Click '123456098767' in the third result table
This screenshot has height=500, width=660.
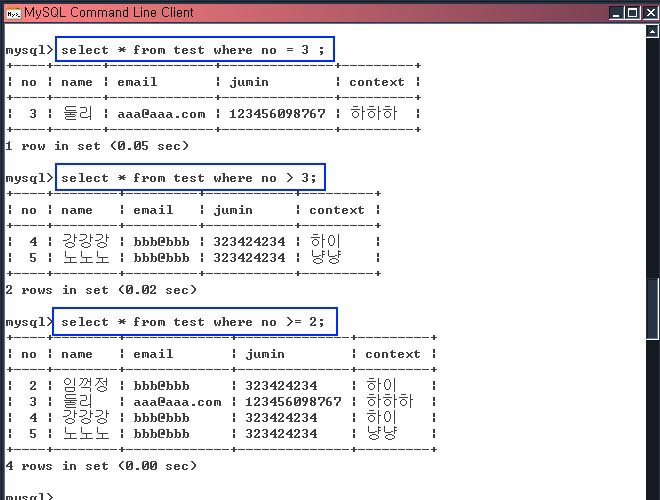tap(293, 402)
